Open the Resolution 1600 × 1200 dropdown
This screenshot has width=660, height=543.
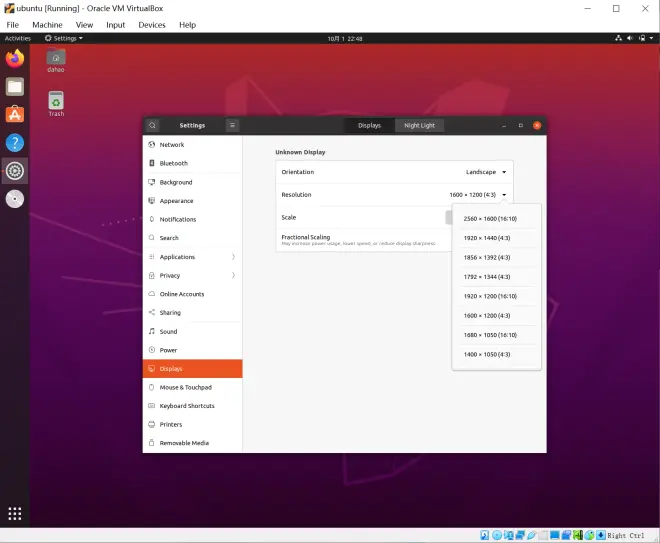click(x=478, y=195)
